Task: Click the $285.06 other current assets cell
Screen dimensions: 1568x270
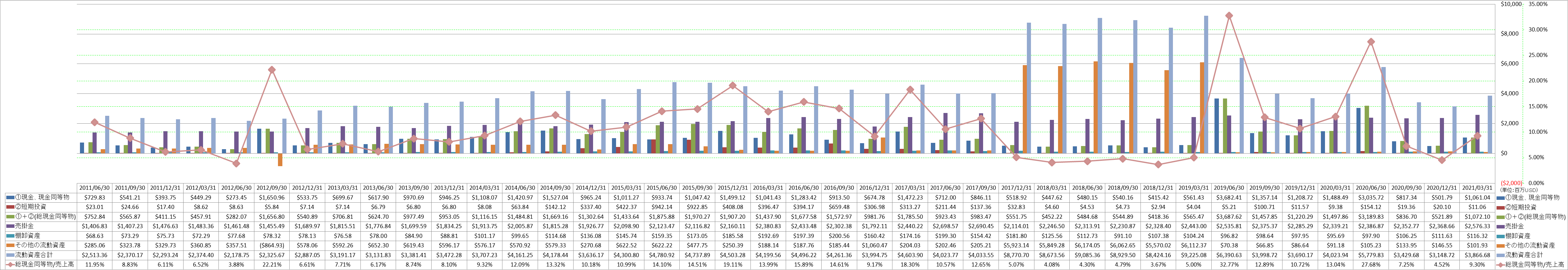Action: coord(94,245)
